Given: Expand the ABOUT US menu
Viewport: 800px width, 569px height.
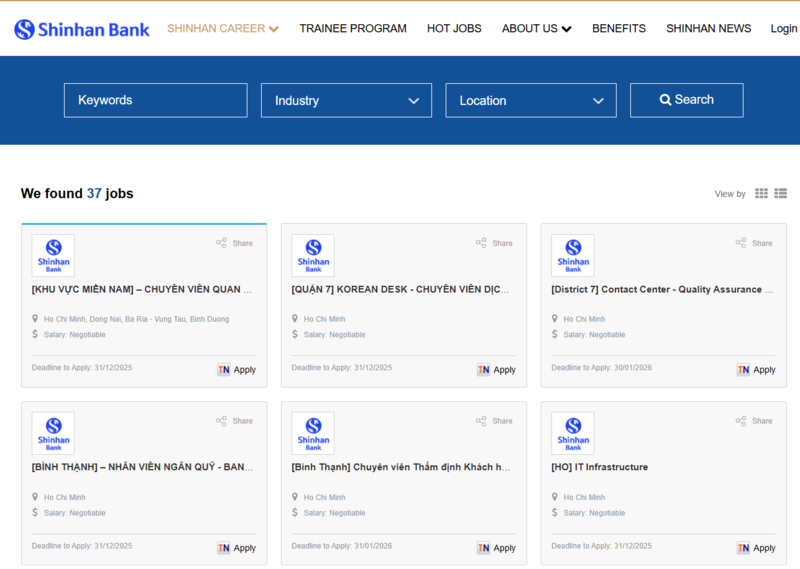Looking at the screenshot, I should click(x=536, y=29).
